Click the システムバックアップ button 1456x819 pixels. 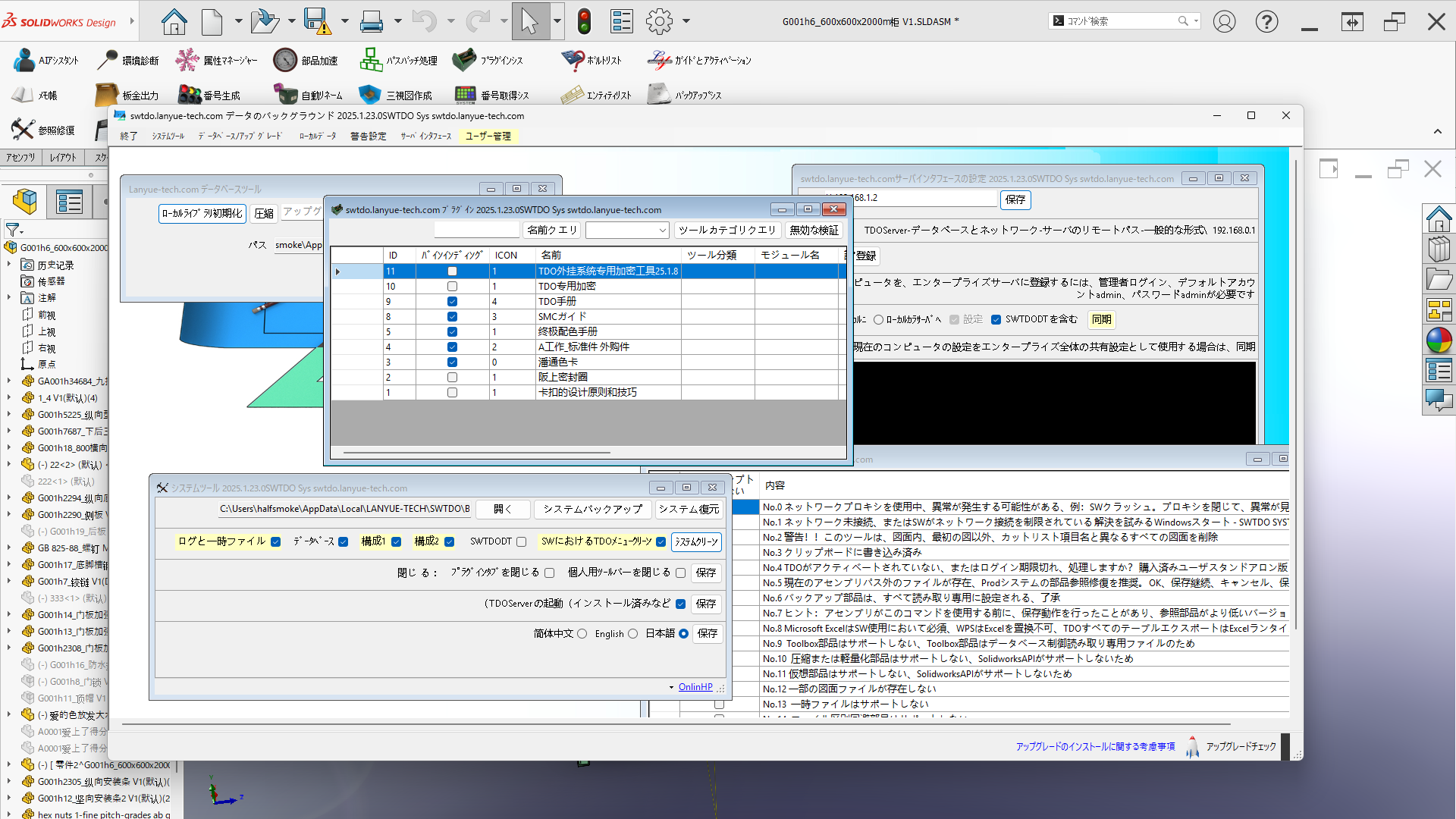(592, 509)
